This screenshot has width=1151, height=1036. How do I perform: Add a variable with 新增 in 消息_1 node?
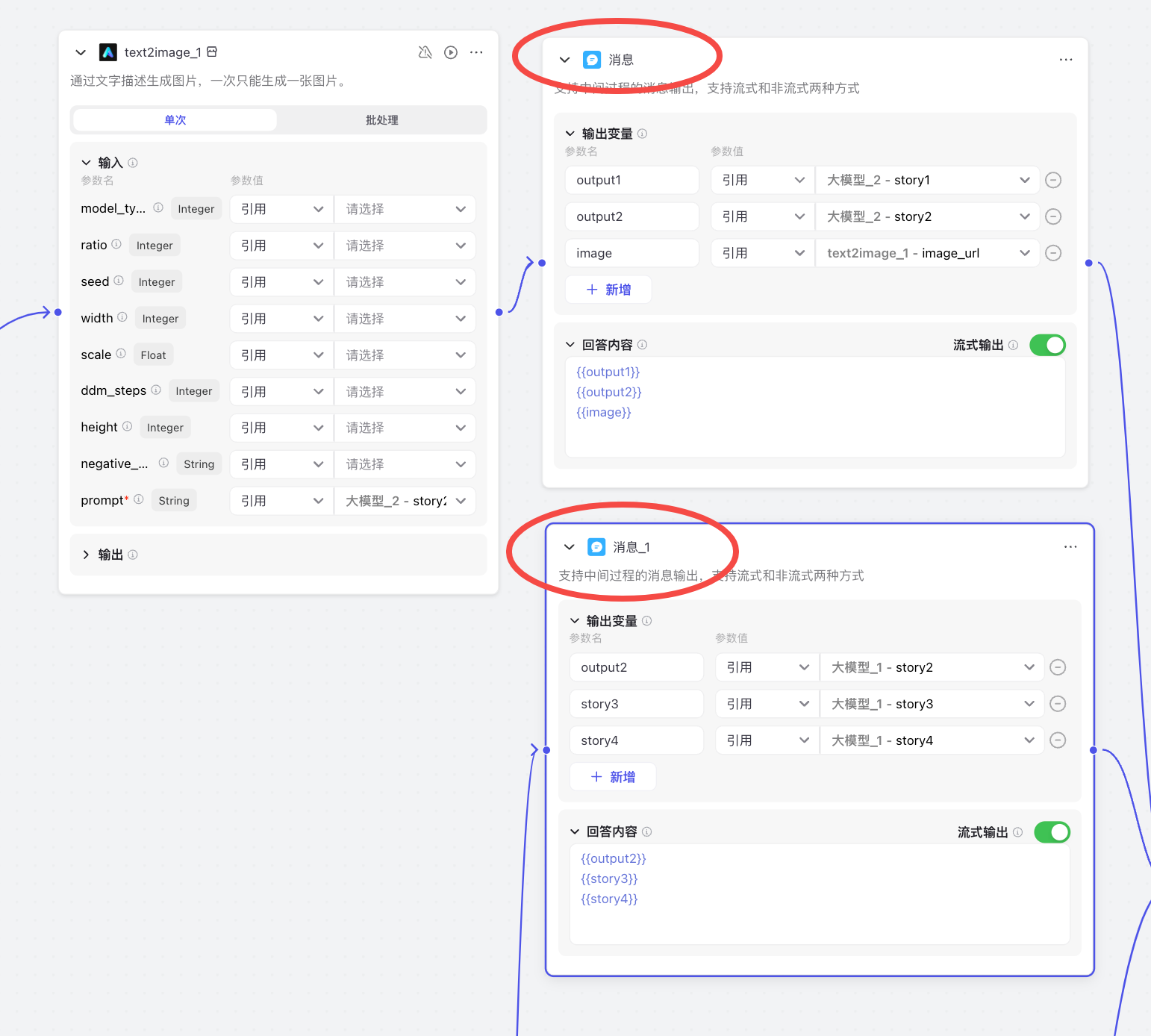613,777
